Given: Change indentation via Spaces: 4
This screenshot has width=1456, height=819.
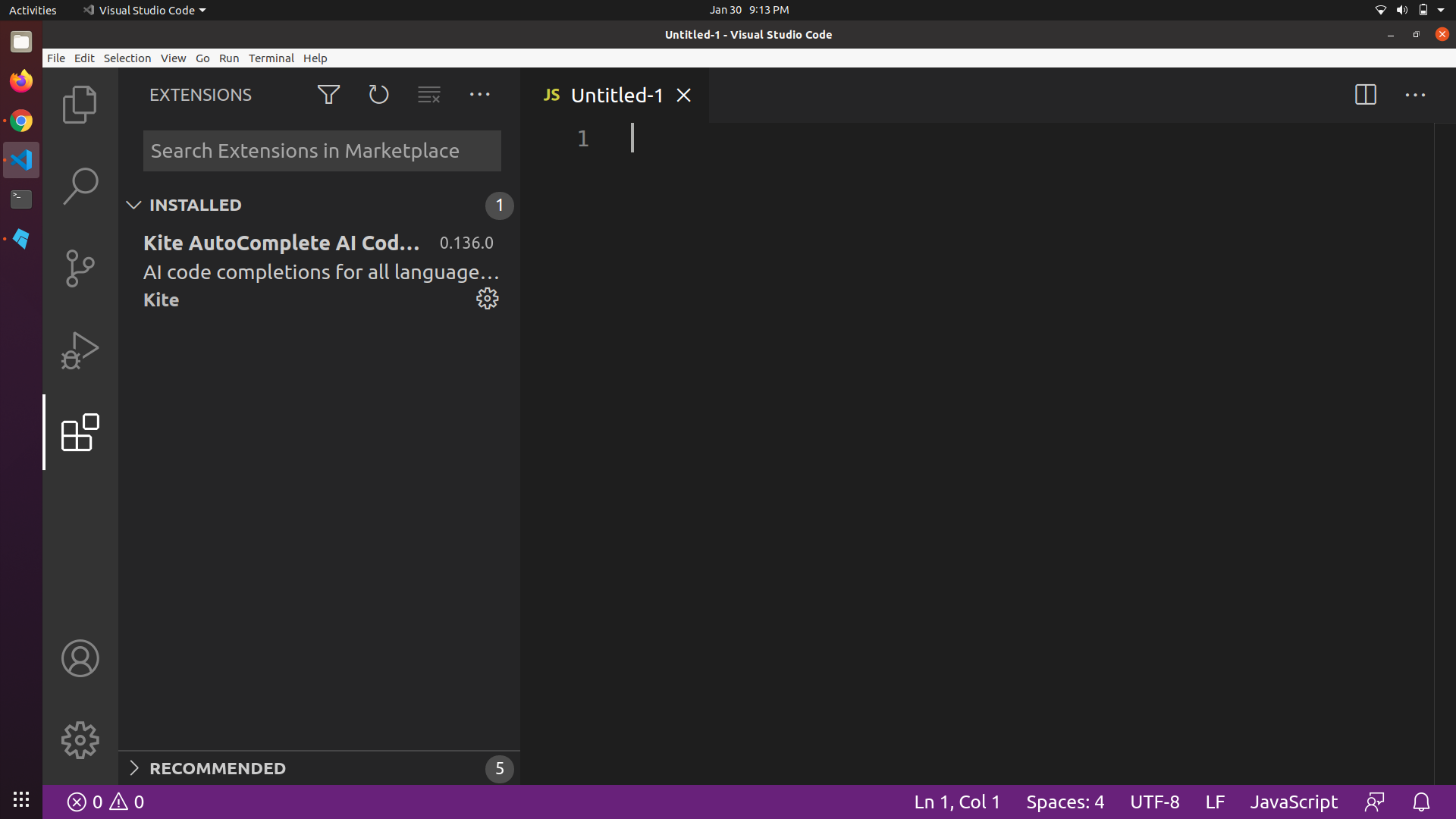Looking at the screenshot, I should [1065, 802].
